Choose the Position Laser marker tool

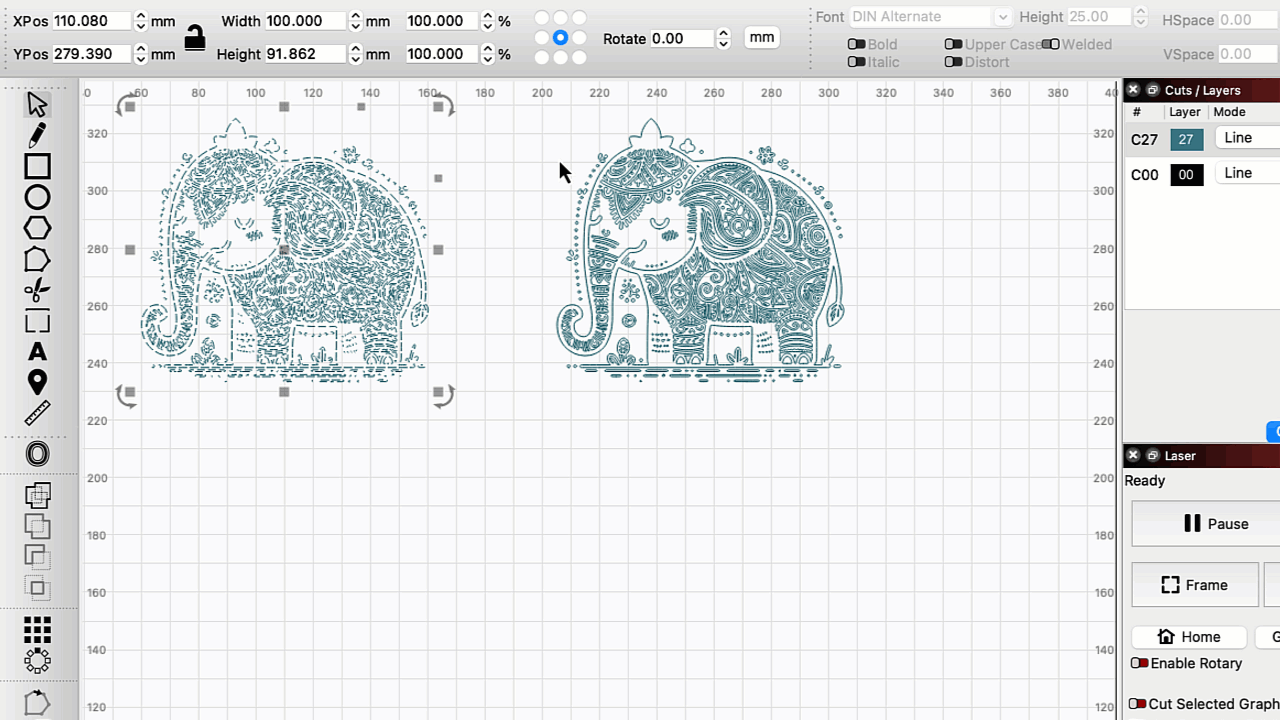pos(37,382)
